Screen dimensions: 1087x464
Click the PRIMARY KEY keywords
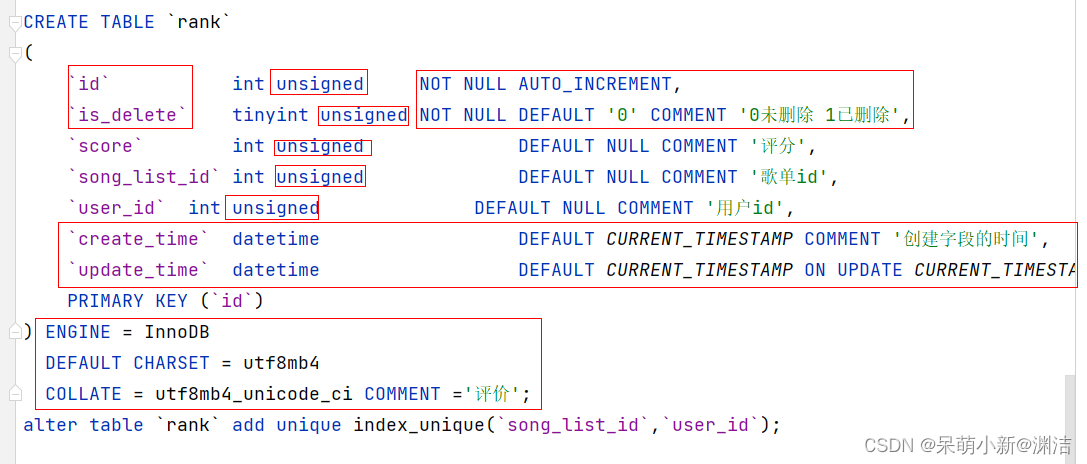pyautogui.click(x=128, y=301)
